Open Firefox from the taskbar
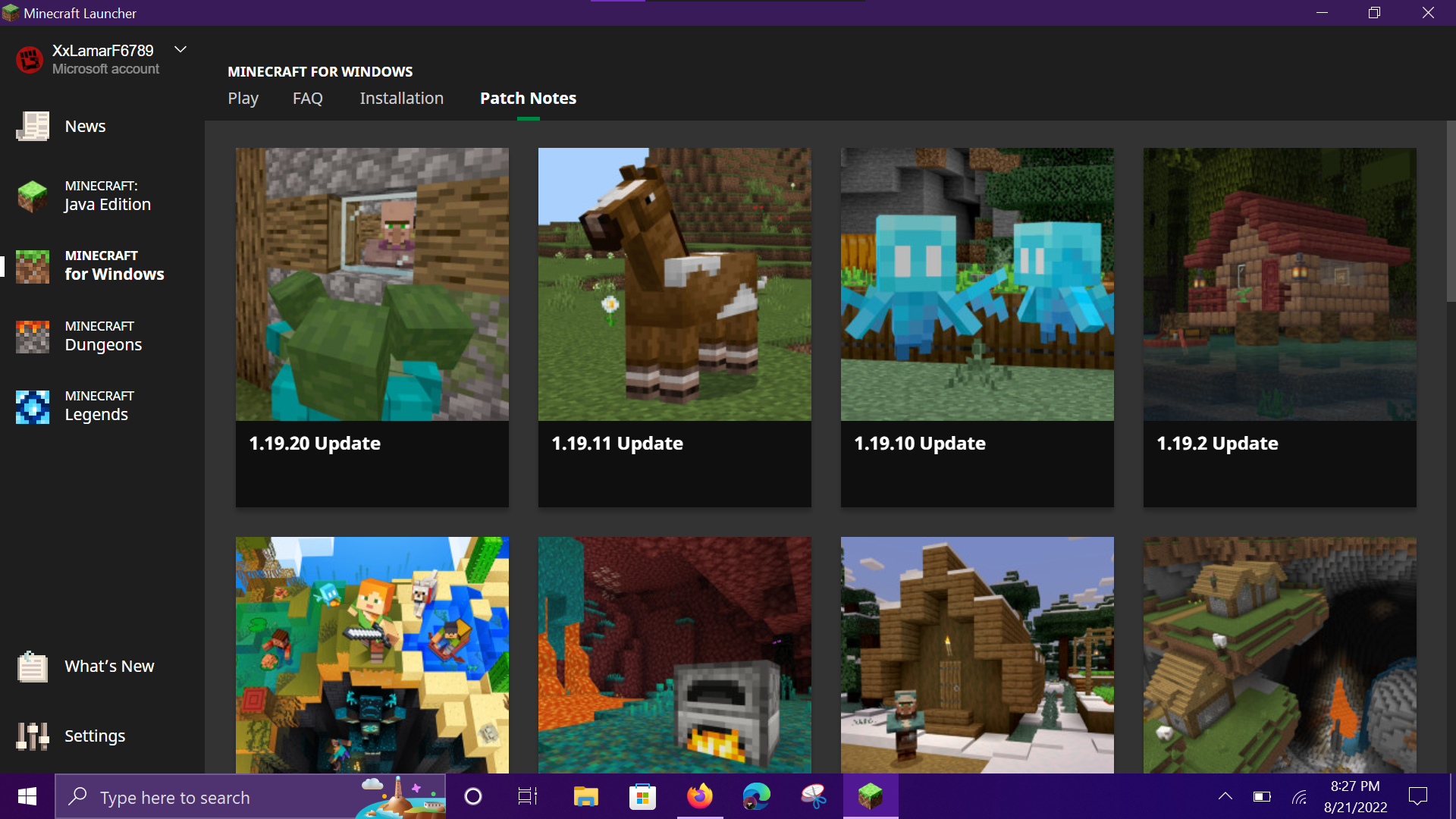The height and width of the screenshot is (819, 1456). click(x=699, y=796)
